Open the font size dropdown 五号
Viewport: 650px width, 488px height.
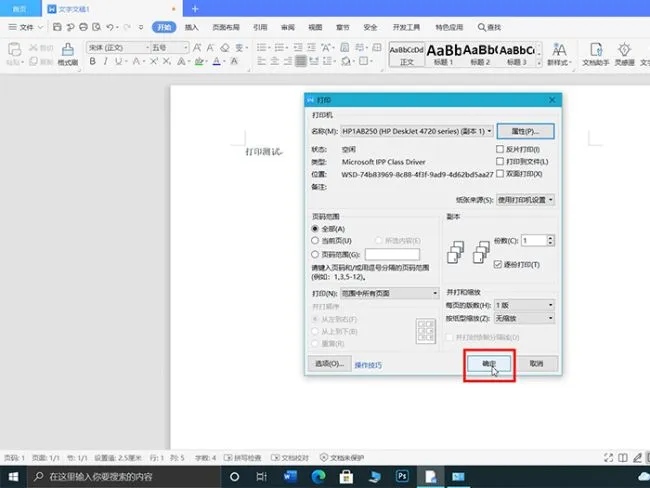click(186, 48)
